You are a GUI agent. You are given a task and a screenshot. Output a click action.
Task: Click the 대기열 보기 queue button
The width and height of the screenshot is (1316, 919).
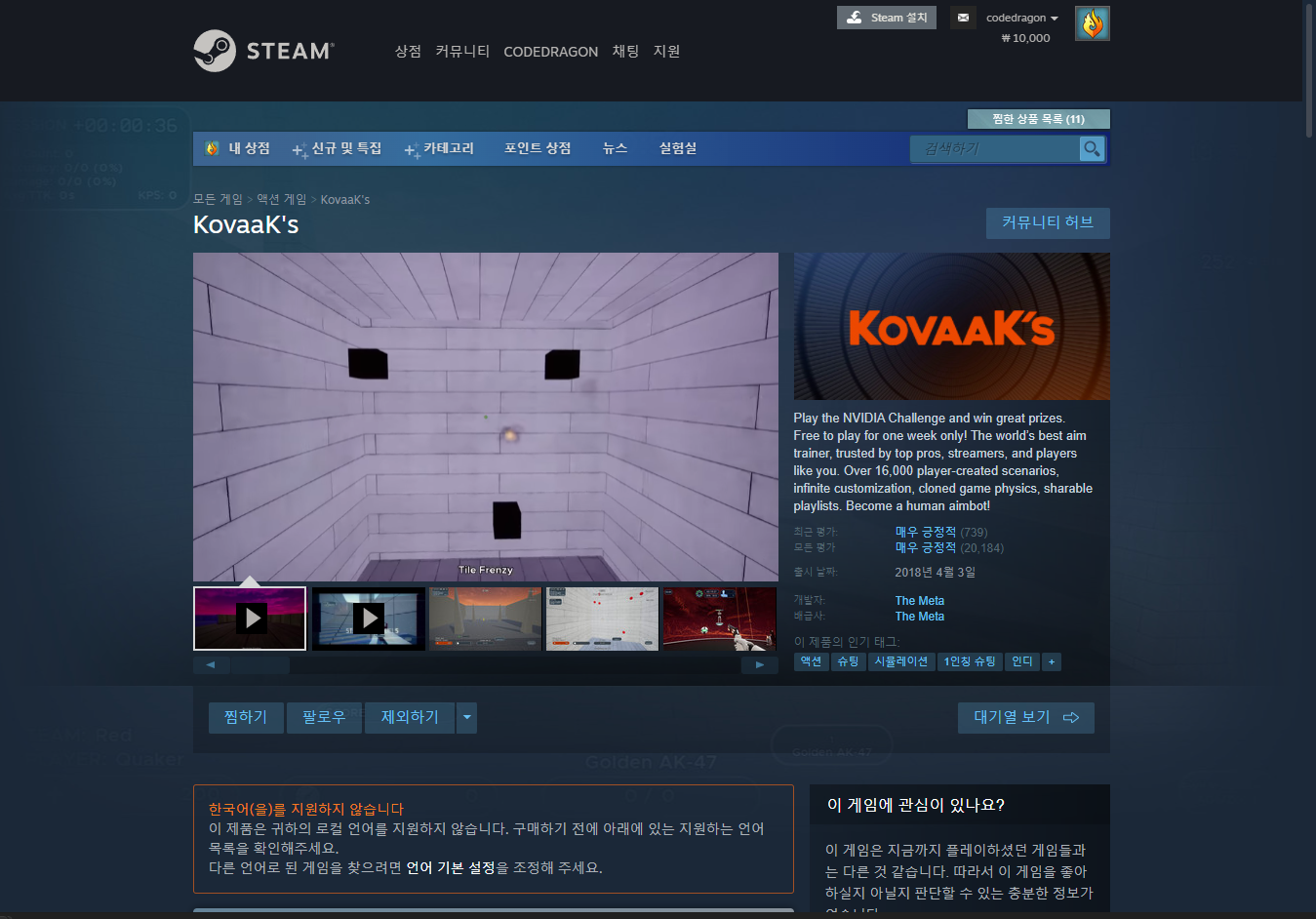1026,717
